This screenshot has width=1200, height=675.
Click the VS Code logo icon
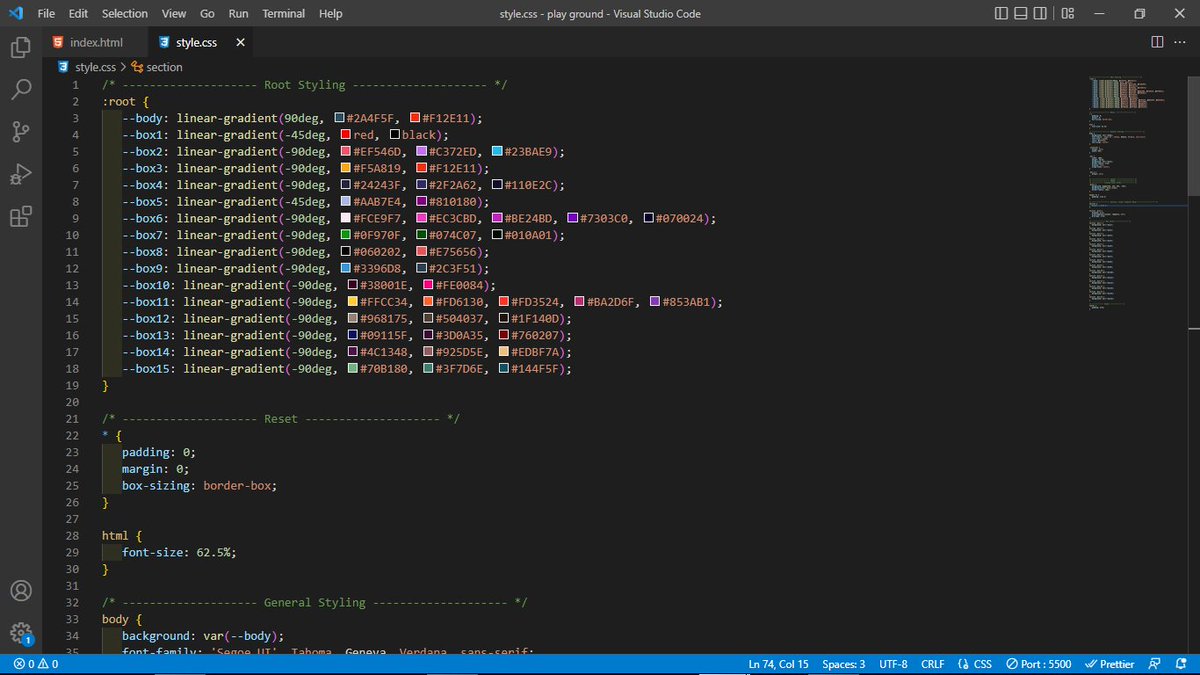pos(15,13)
